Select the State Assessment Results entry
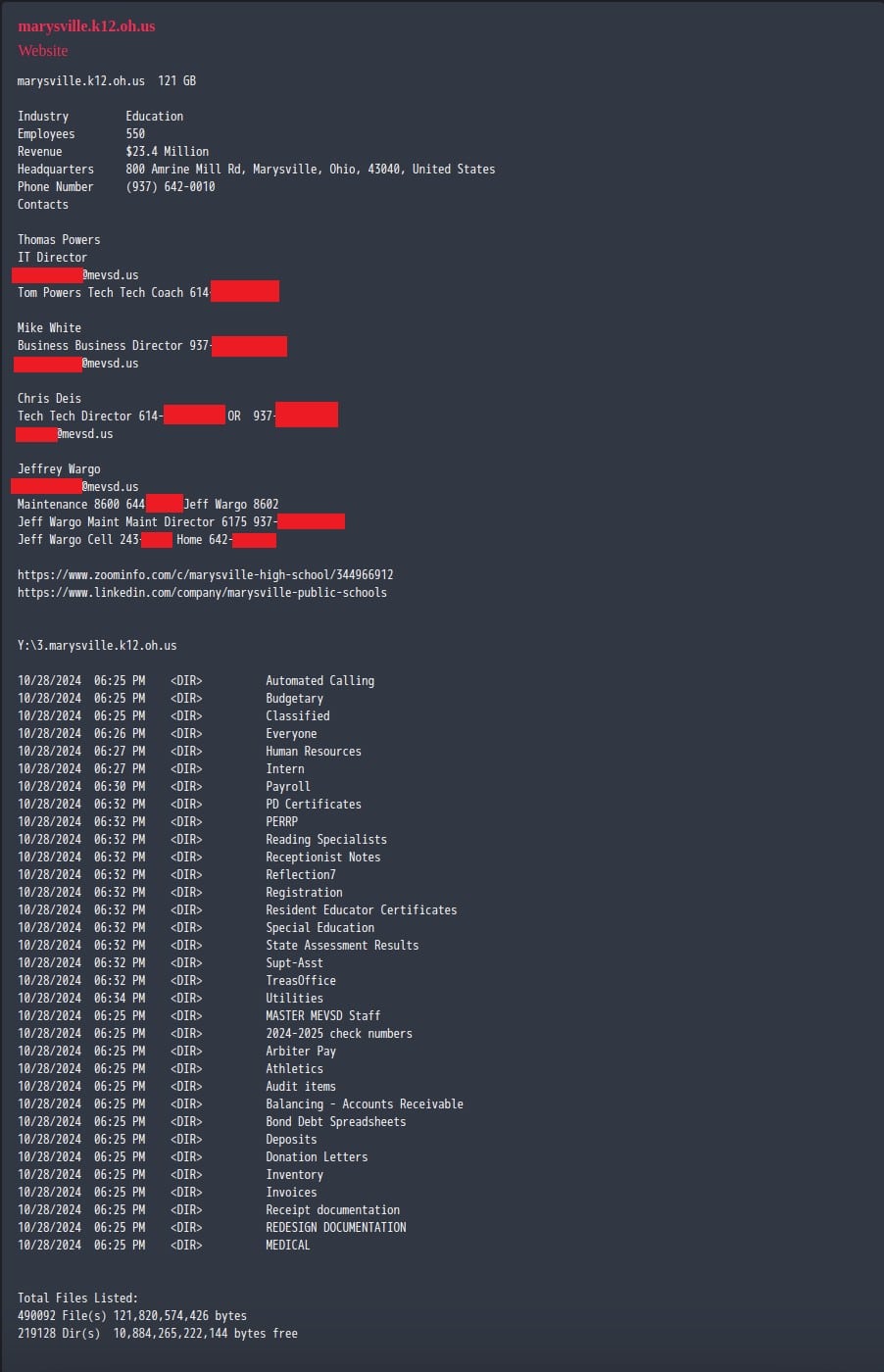This screenshot has height=1372, width=884. [342, 946]
